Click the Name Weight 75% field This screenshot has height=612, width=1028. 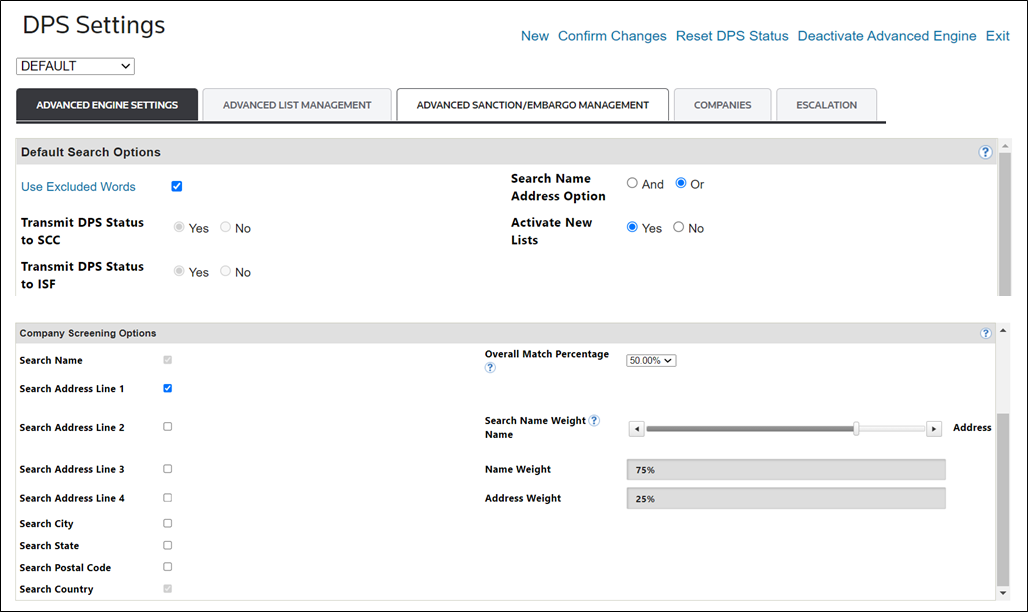pos(785,469)
